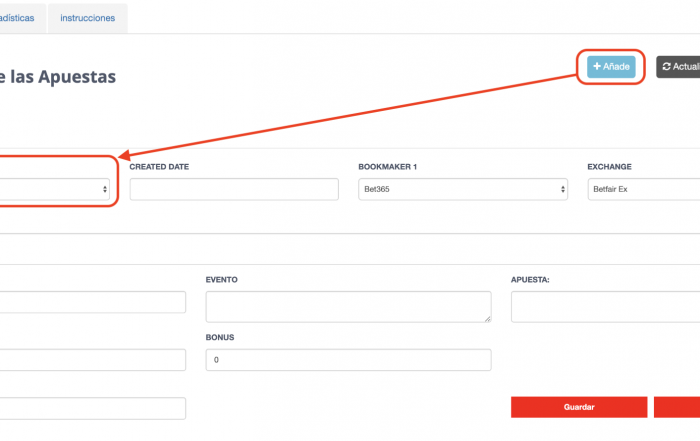Click the empty field left of Evento

pyautogui.click(x=93, y=302)
